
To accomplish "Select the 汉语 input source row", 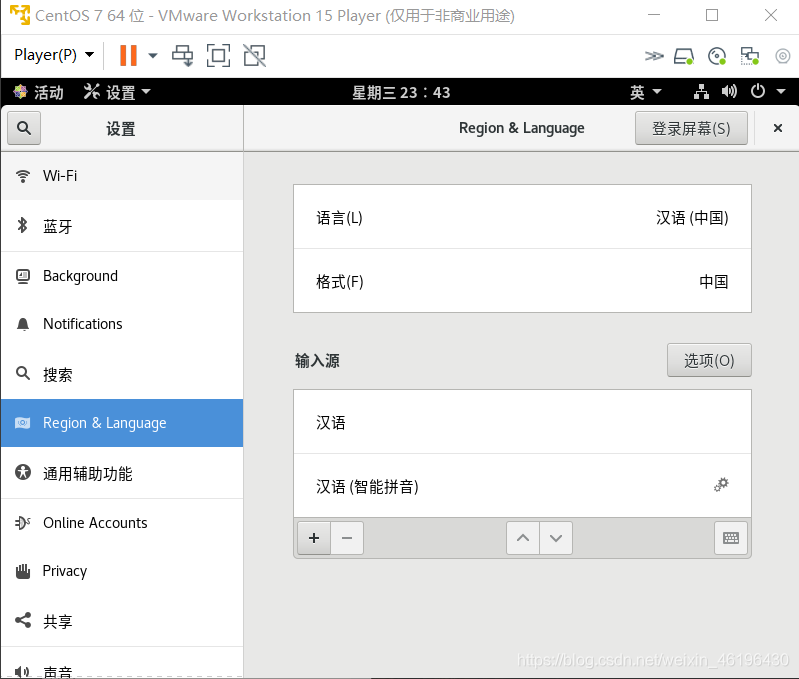I will coord(522,422).
